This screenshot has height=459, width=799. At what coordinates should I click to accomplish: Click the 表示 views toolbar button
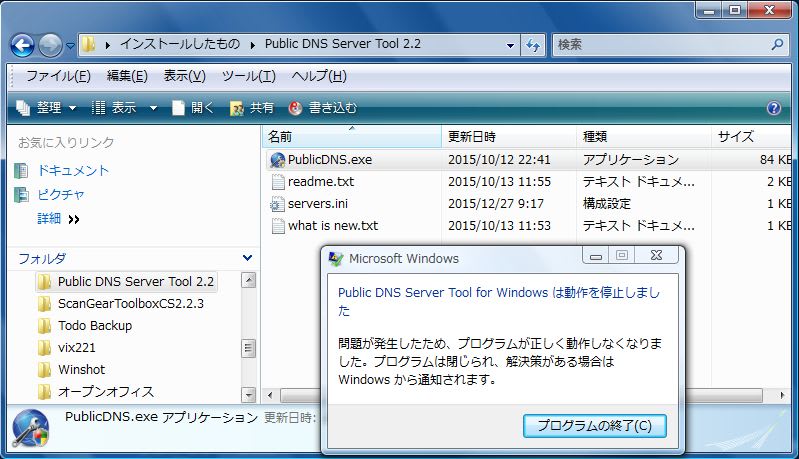pyautogui.click(x=114, y=107)
